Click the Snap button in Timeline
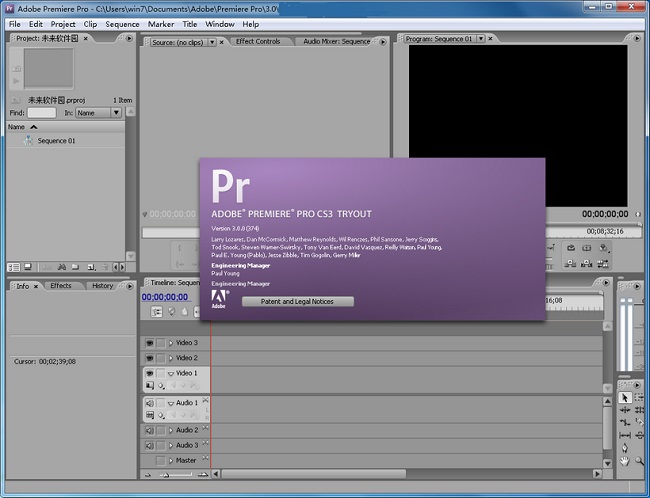This screenshot has width=650, height=498. [x=157, y=312]
